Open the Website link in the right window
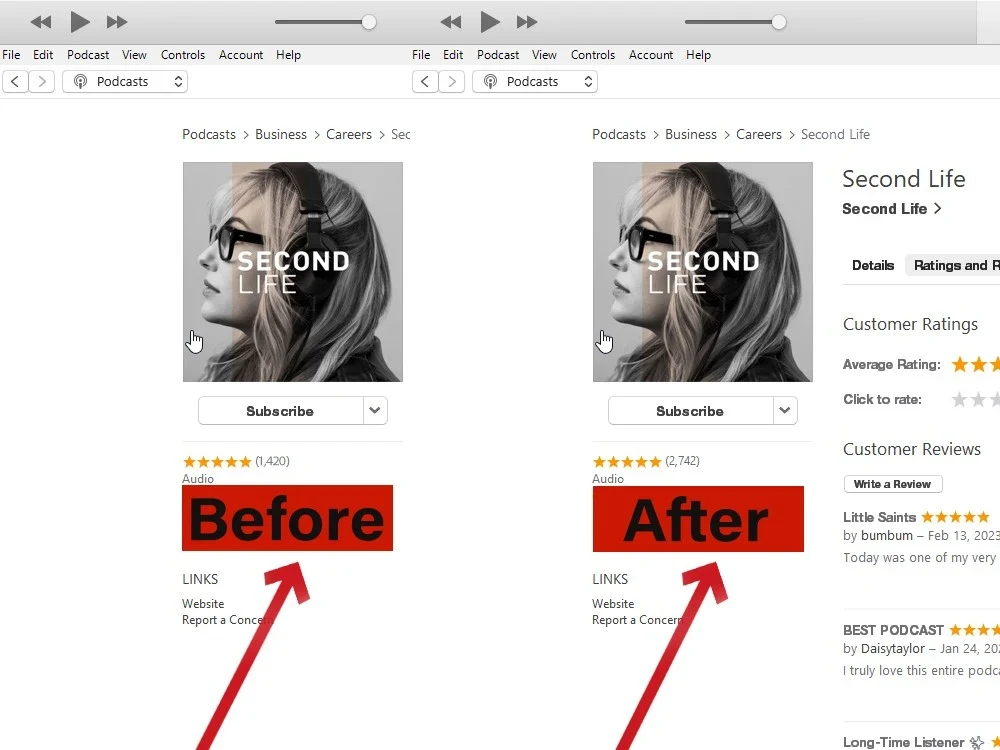The image size is (1000, 750). 613,603
